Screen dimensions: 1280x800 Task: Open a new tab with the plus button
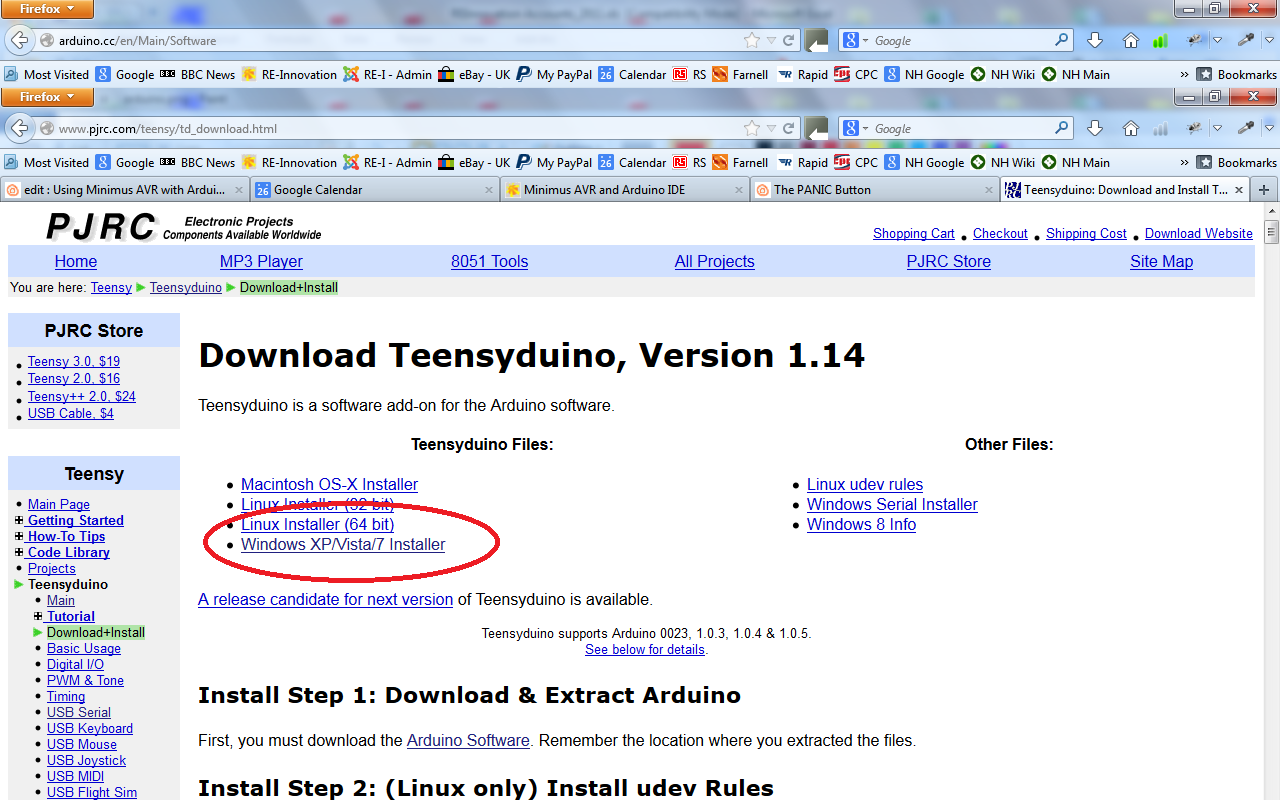[x=1264, y=190]
